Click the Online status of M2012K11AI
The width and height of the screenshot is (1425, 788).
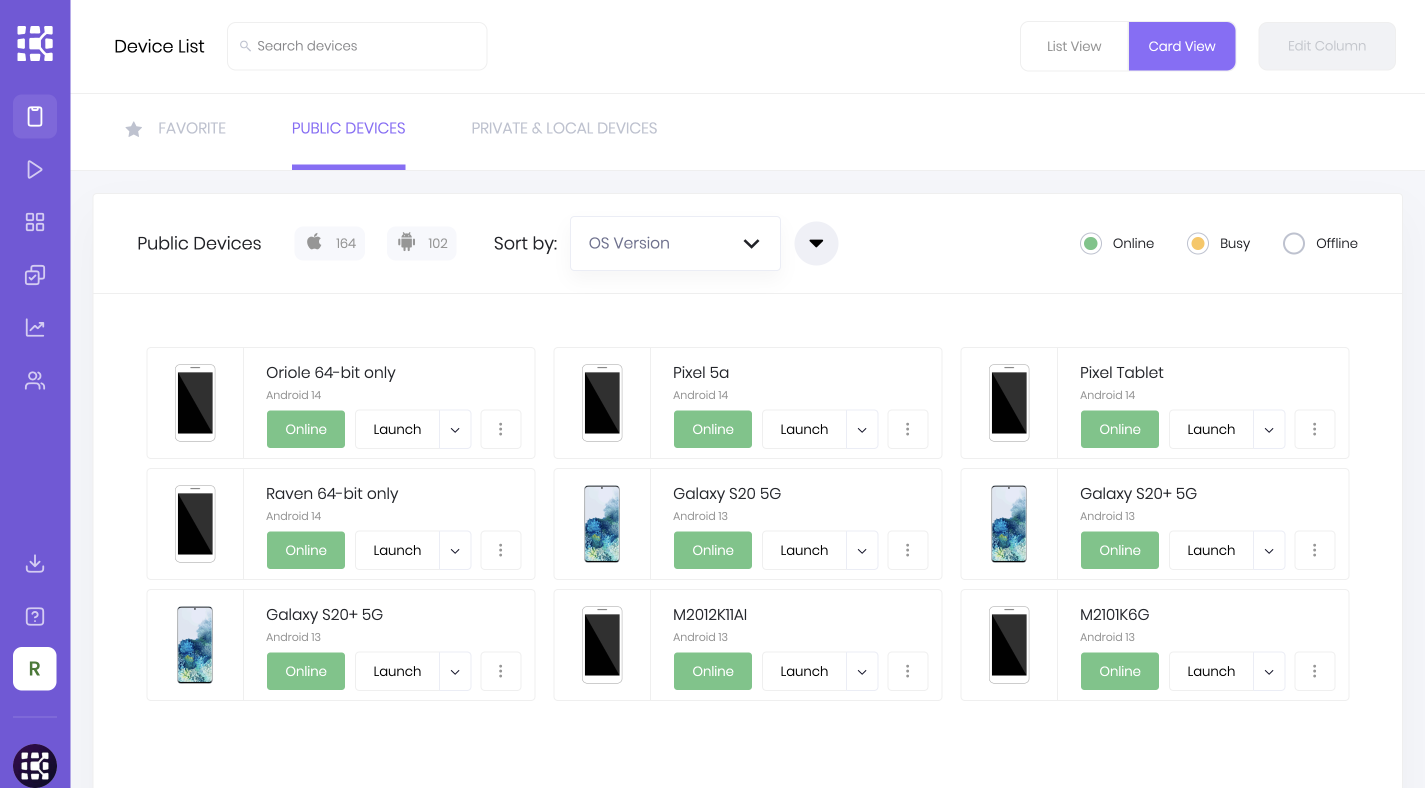pos(713,671)
